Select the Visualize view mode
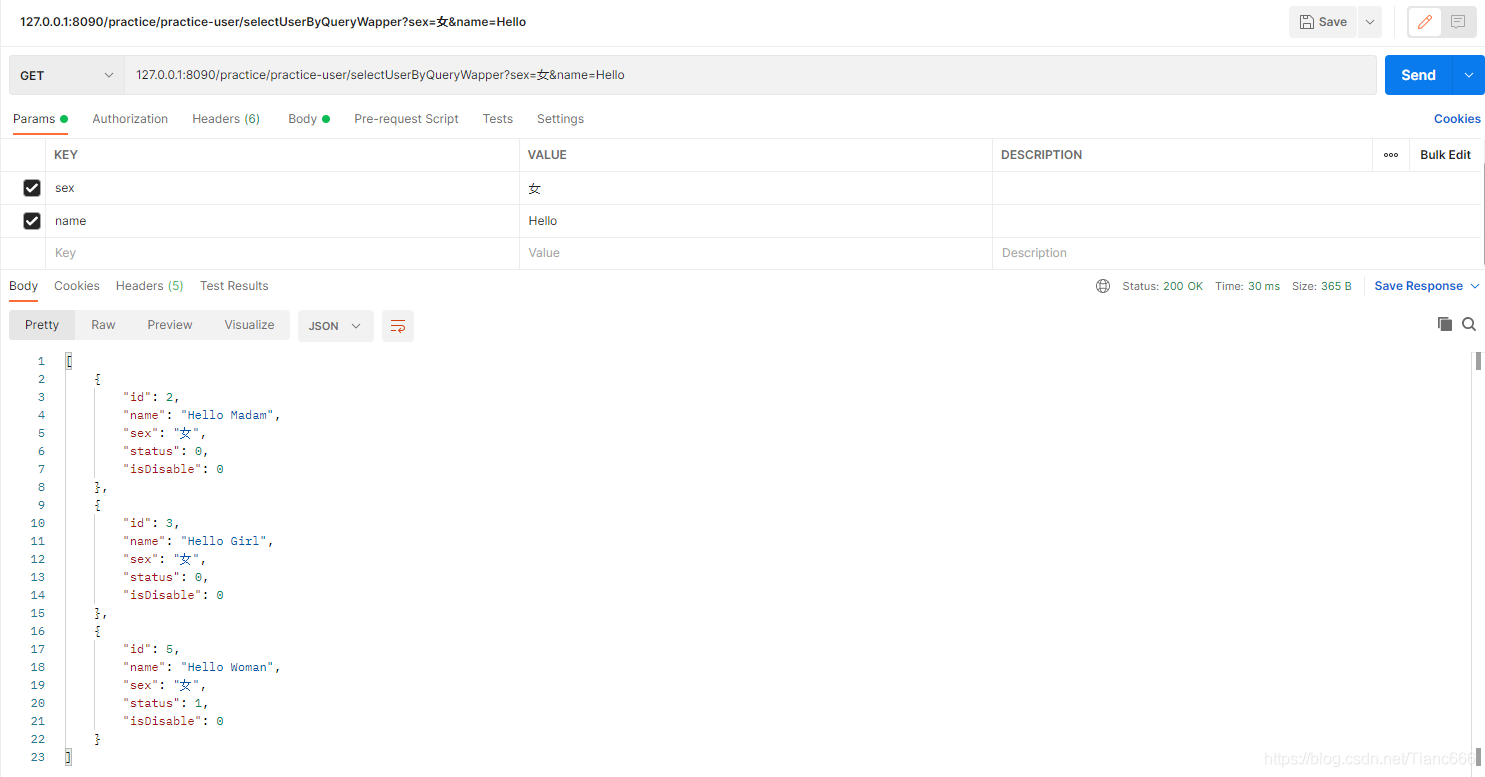The image size is (1485, 777). (x=249, y=325)
